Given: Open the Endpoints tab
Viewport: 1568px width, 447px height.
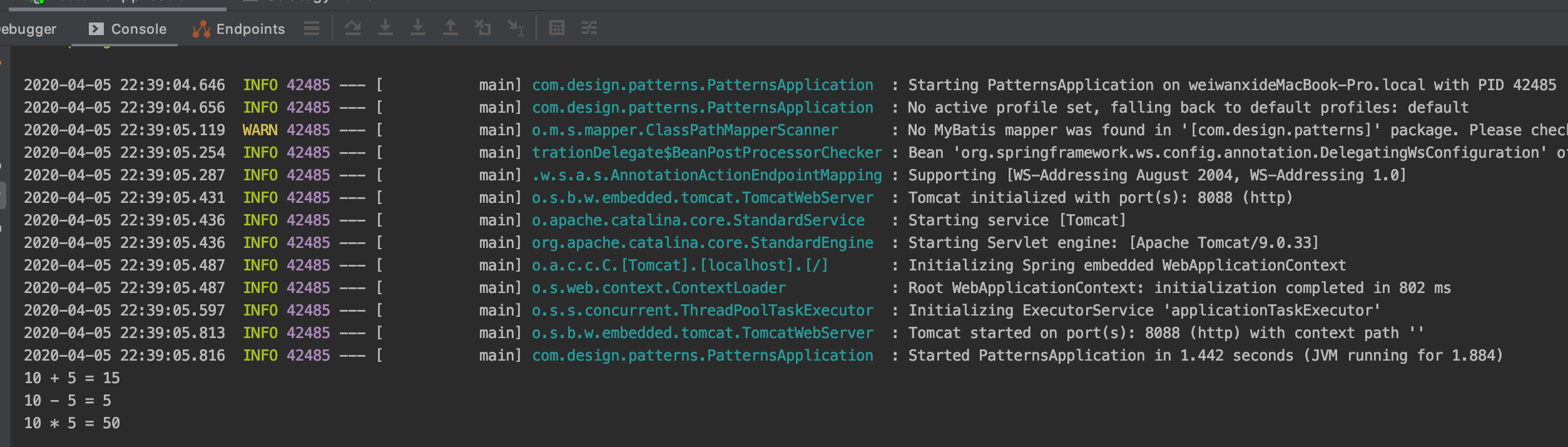Looking at the screenshot, I should (239, 29).
